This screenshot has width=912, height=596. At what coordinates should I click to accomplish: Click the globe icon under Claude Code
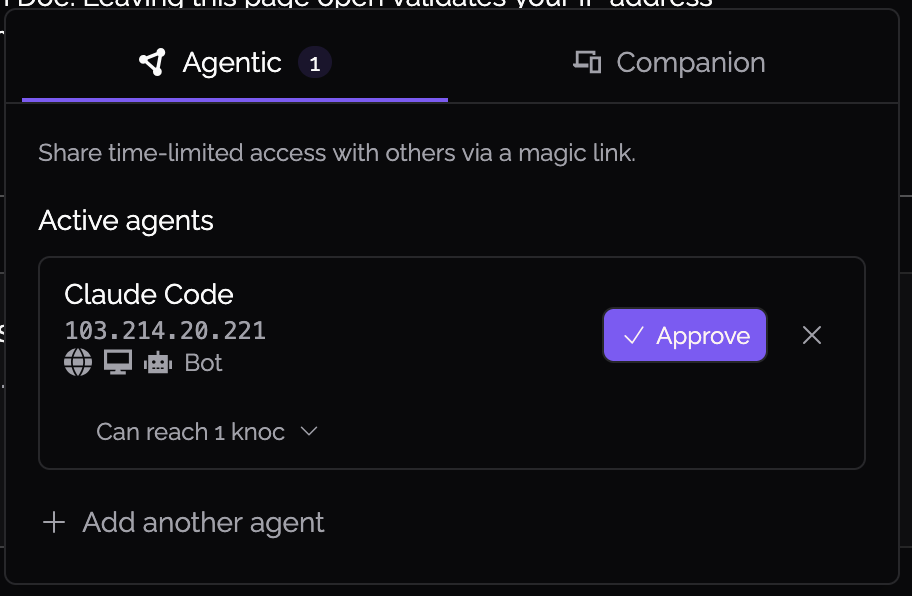[x=78, y=363]
